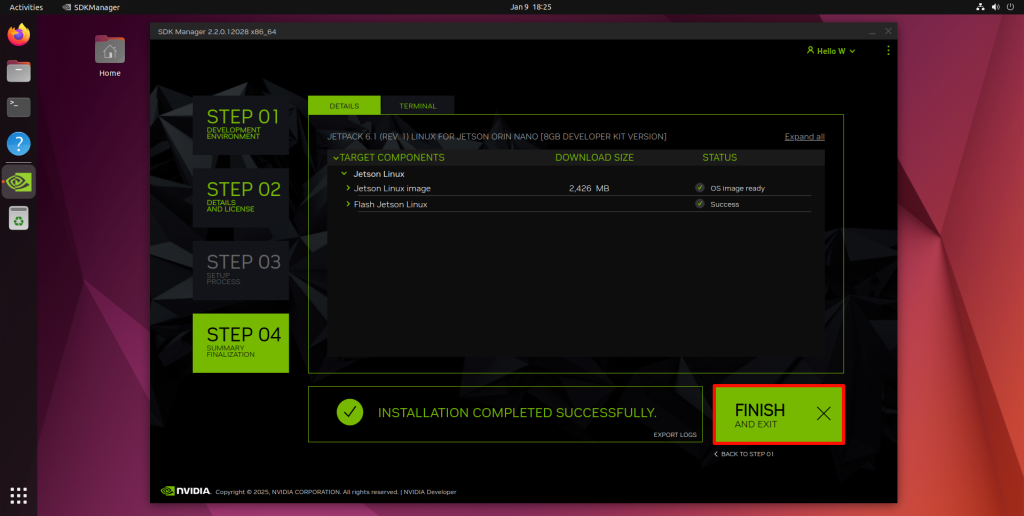1024x516 pixels.
Task: Switch to the Terminal tab
Action: (417, 105)
